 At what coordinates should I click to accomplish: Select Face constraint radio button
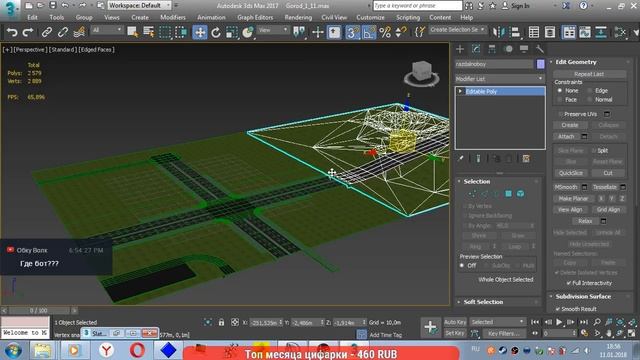(x=560, y=100)
